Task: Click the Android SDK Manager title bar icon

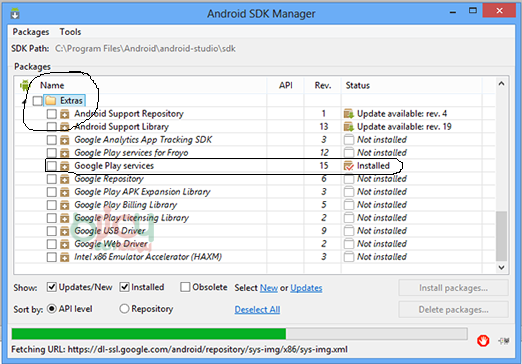Action: (x=15, y=14)
